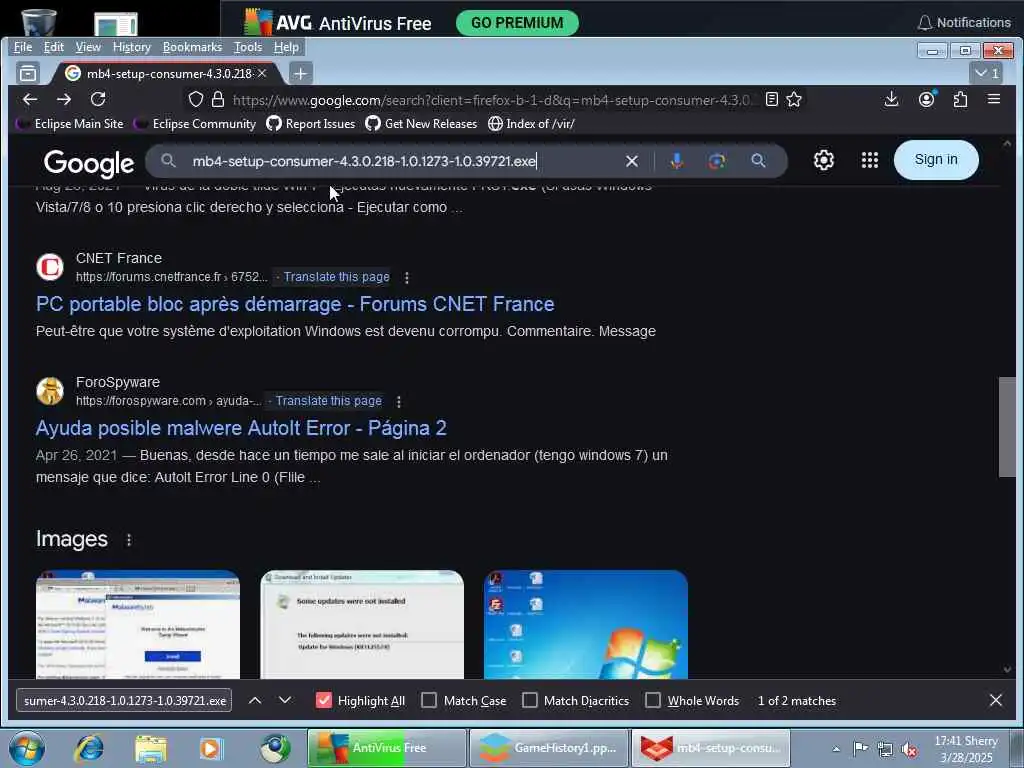Open more options for CNET France result
Screen dimensions: 1024x768
(407, 278)
